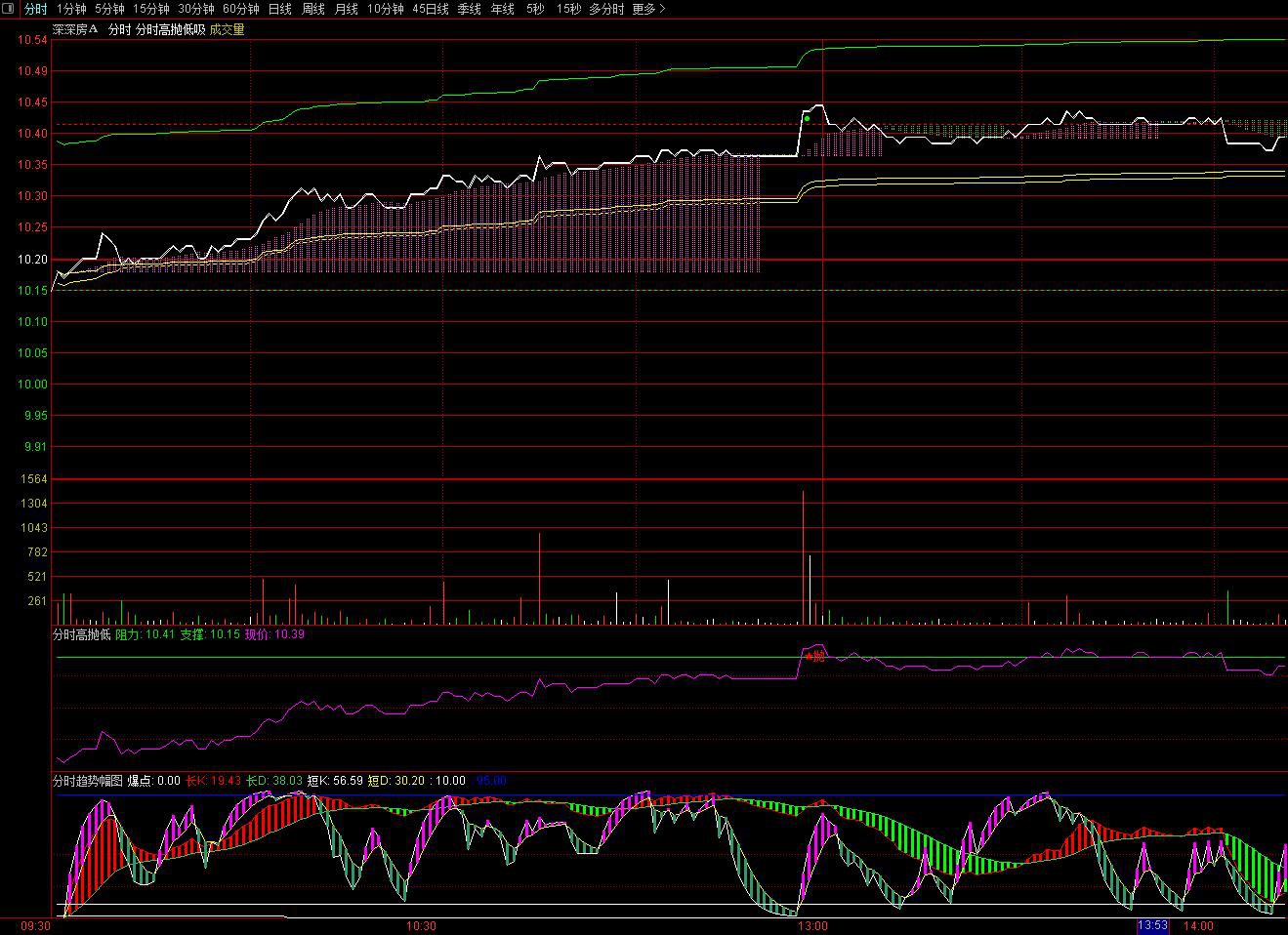The height and width of the screenshot is (935, 1288).
Task: Click the 10:30 time axis label
Action: pyautogui.click(x=422, y=925)
